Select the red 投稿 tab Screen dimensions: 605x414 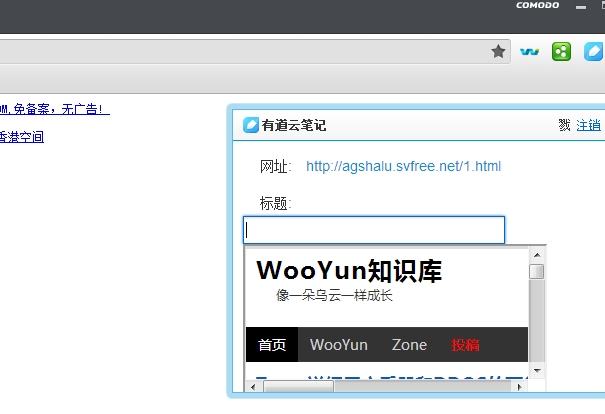click(x=465, y=345)
